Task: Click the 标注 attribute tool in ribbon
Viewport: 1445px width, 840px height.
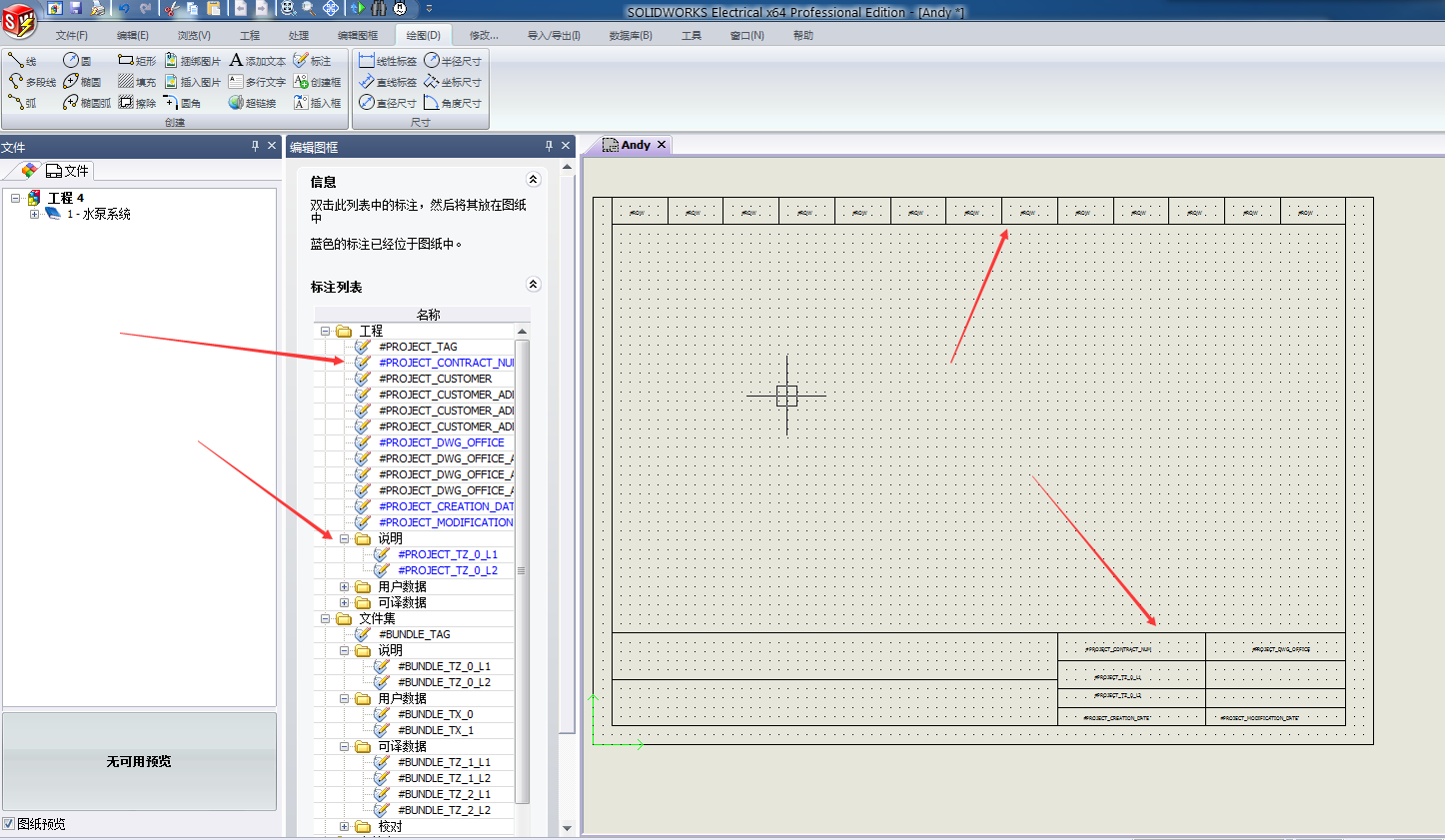Action: coord(312,61)
